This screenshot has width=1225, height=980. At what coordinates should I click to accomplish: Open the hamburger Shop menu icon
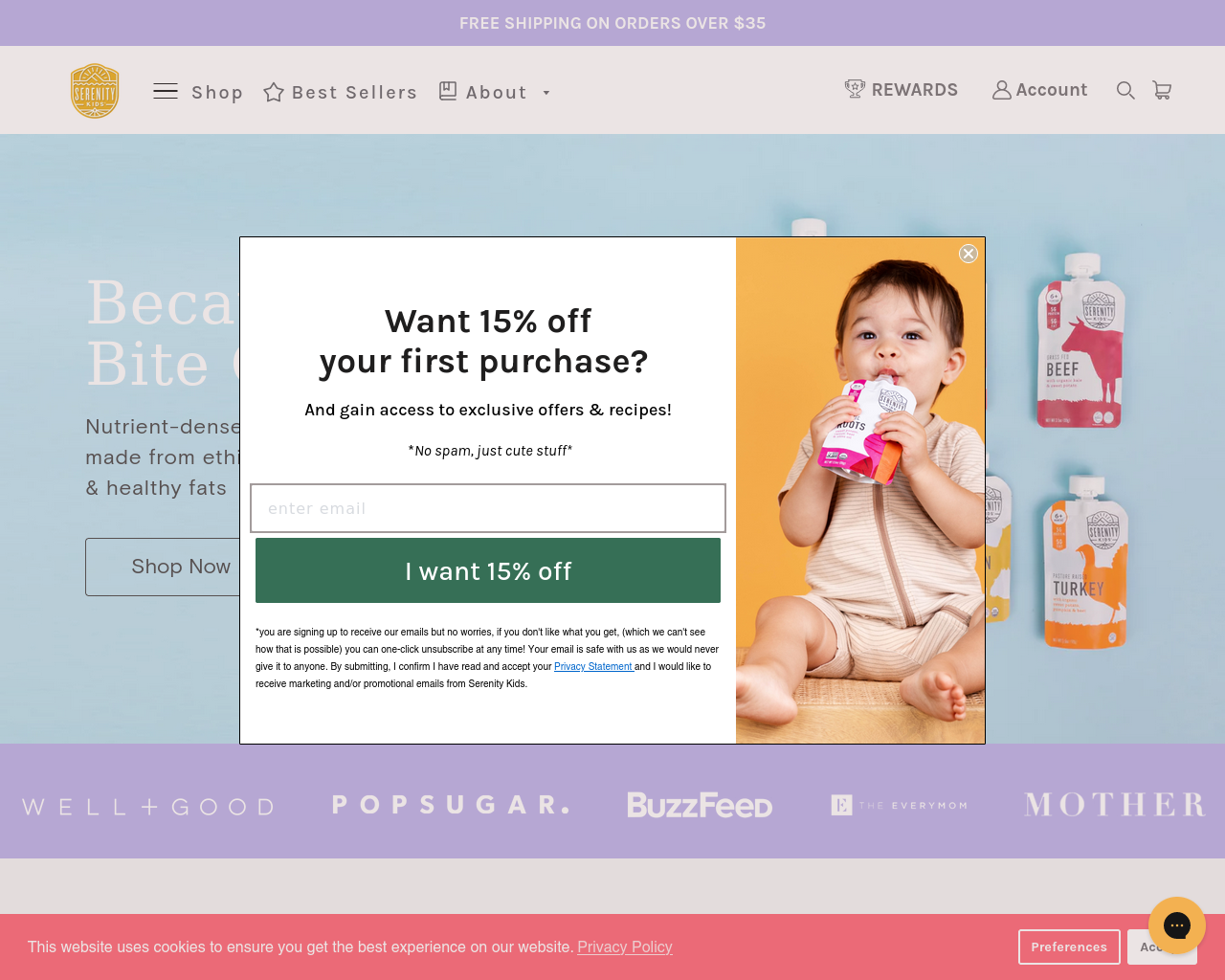coord(166,92)
